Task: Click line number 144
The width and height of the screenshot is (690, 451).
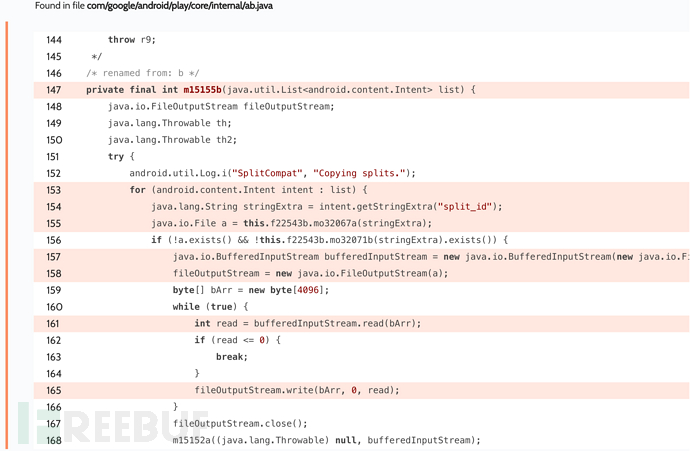Action: [54, 40]
